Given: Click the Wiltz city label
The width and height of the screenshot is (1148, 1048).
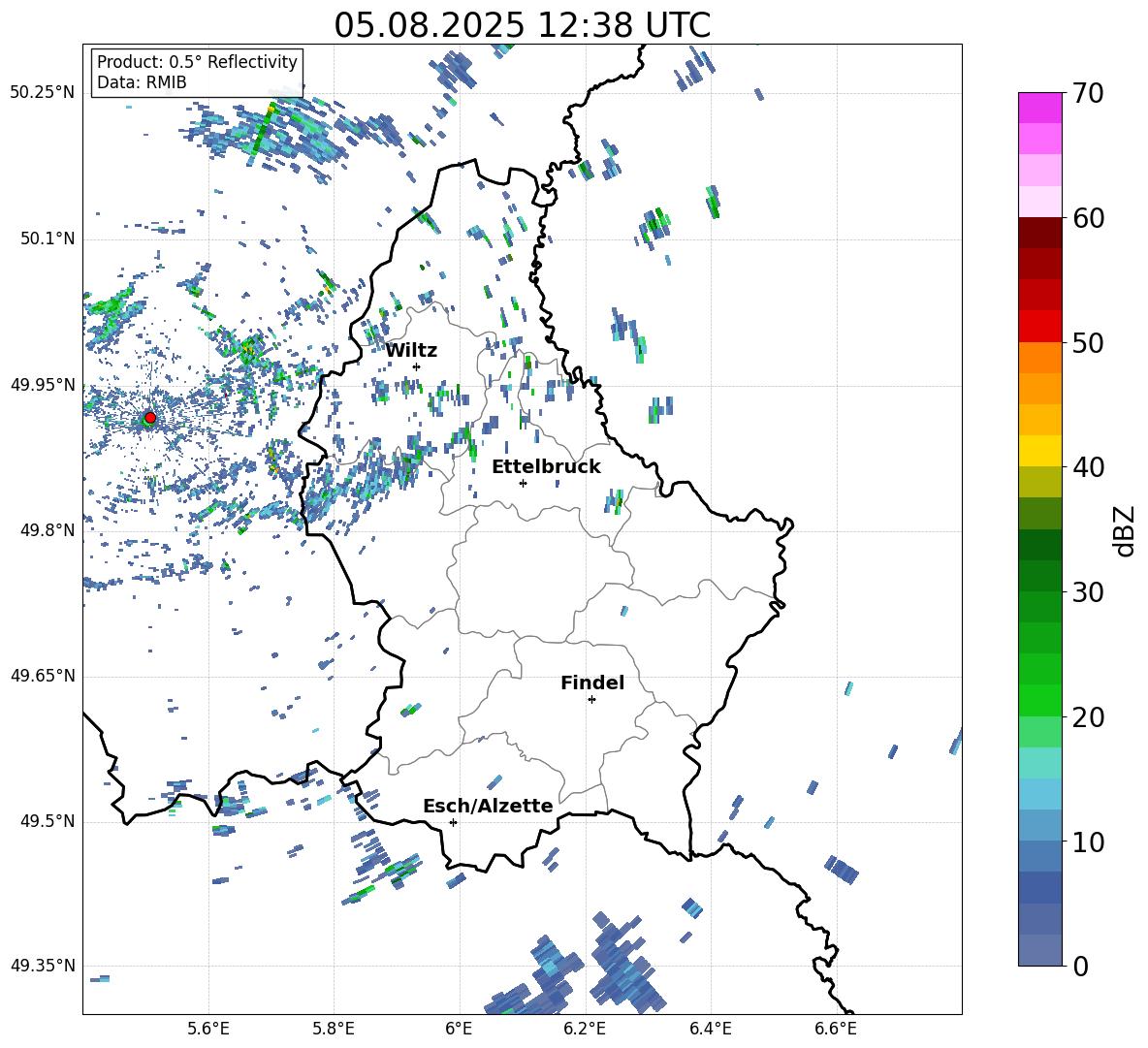Looking at the screenshot, I should [x=411, y=351].
